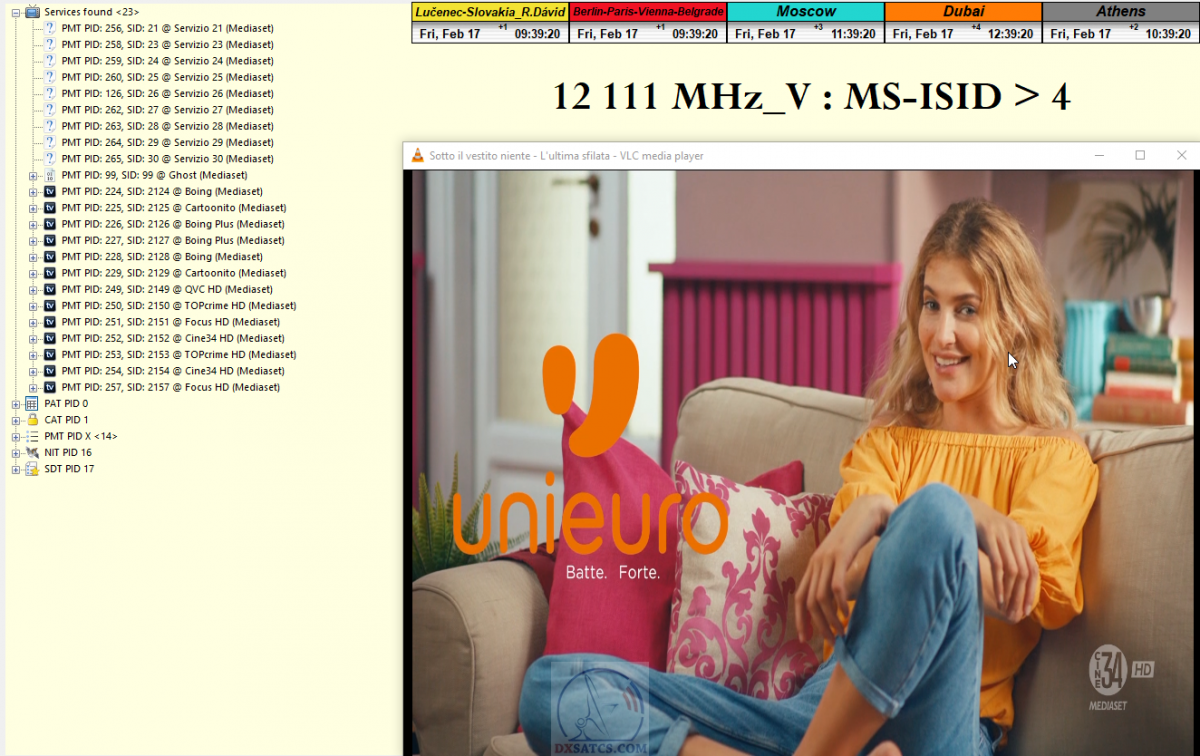Select the Focus HD SID 2157 entry
Image resolution: width=1200 pixels, height=756 pixels.
170,387
